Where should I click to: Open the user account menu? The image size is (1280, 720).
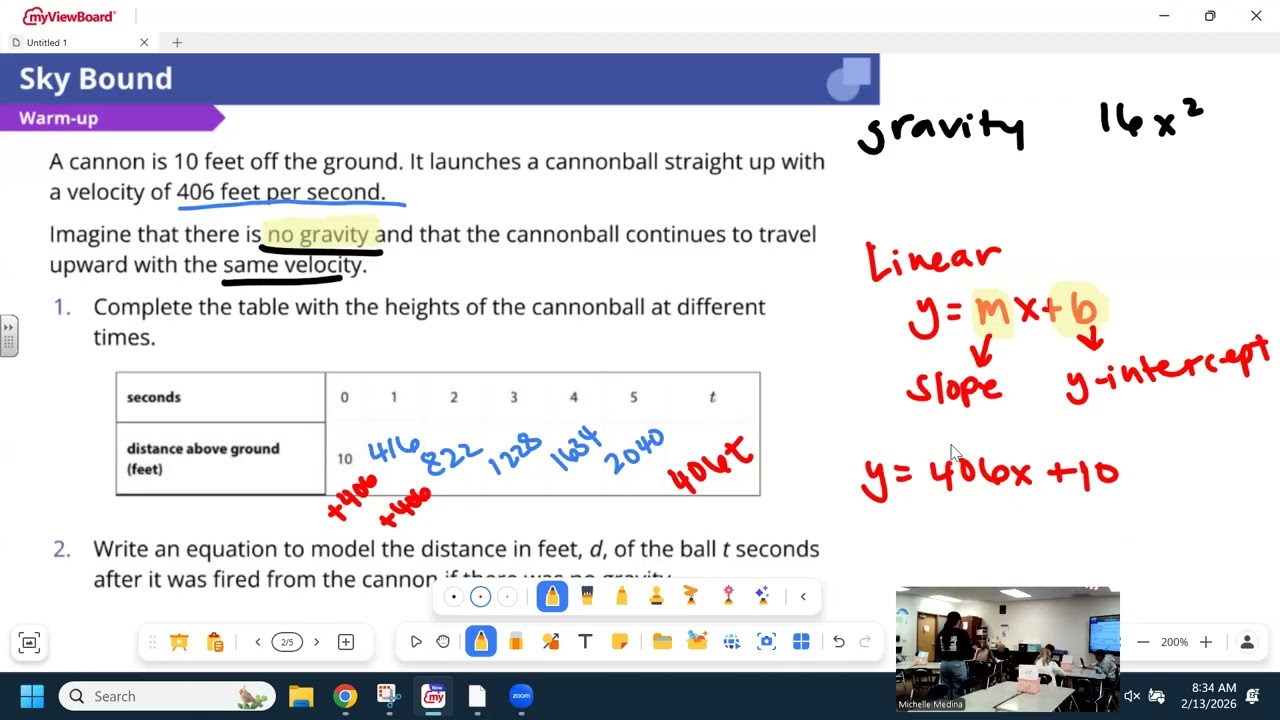(x=1247, y=642)
